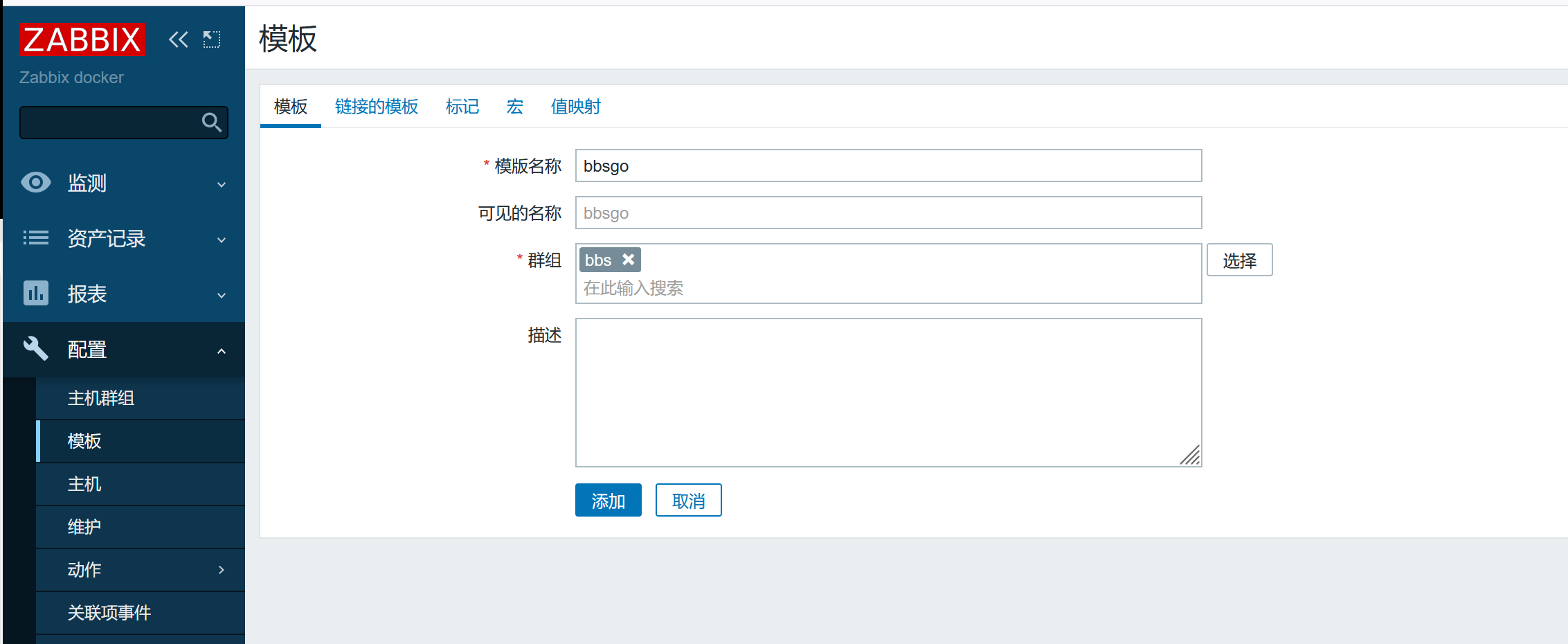
Task: Expand the 报表 menu chevron
Action: point(222,295)
